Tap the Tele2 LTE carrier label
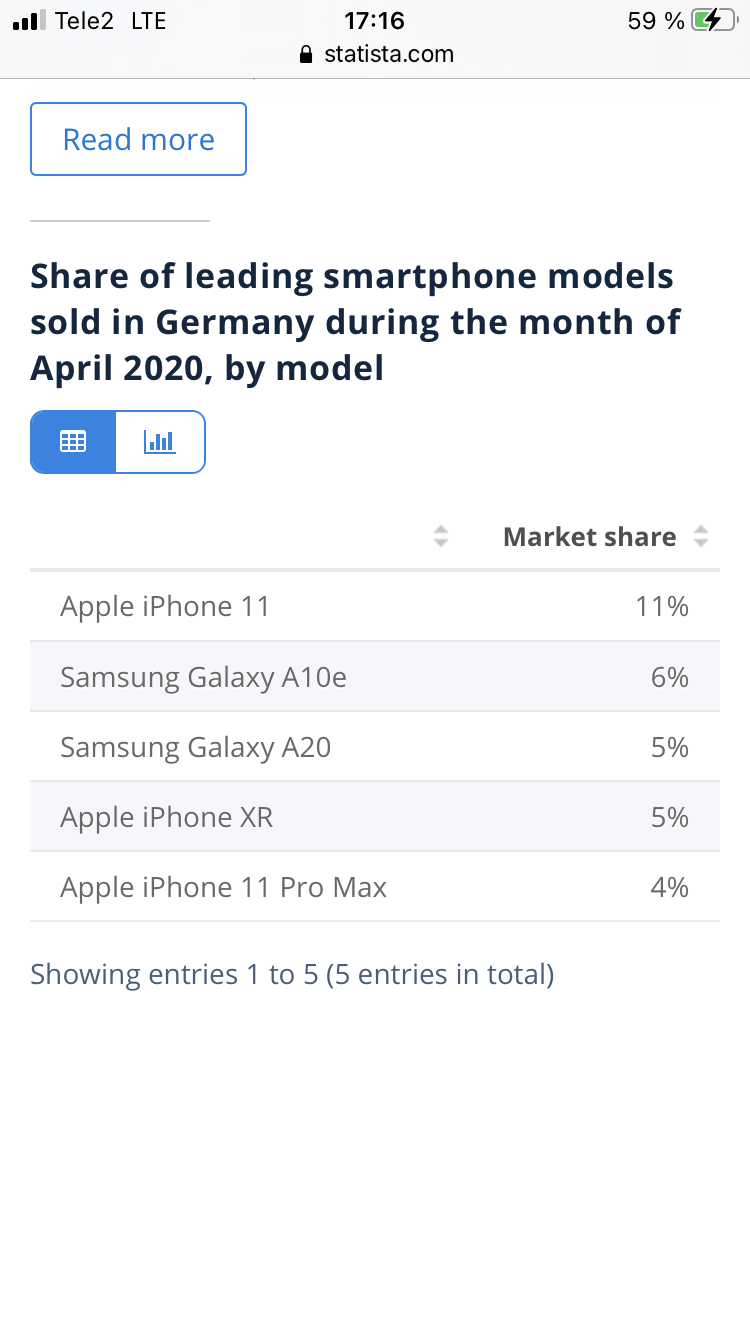The width and height of the screenshot is (750, 1334). click(x=110, y=21)
